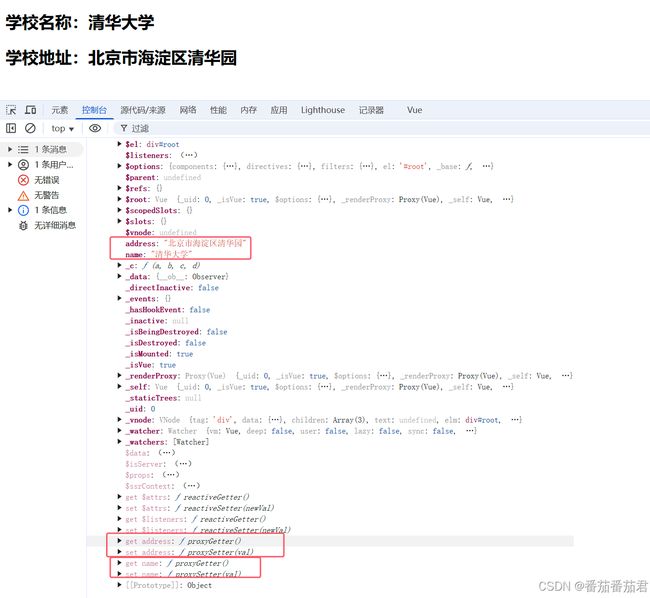Select the 无错误 sidebar filter
The width and height of the screenshot is (650, 598).
click(x=46, y=180)
